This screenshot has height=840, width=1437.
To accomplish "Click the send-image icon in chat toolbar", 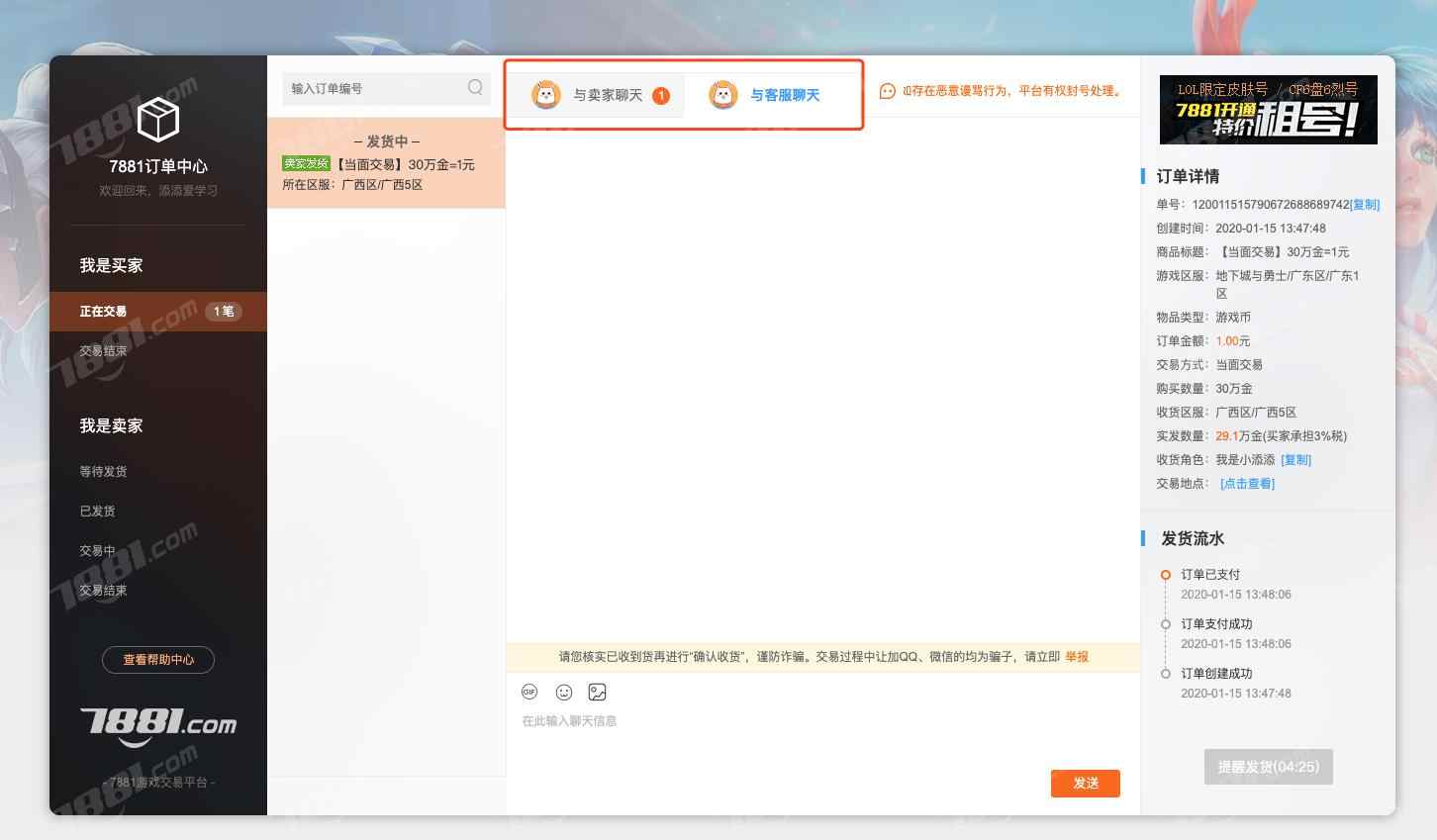I will point(597,692).
